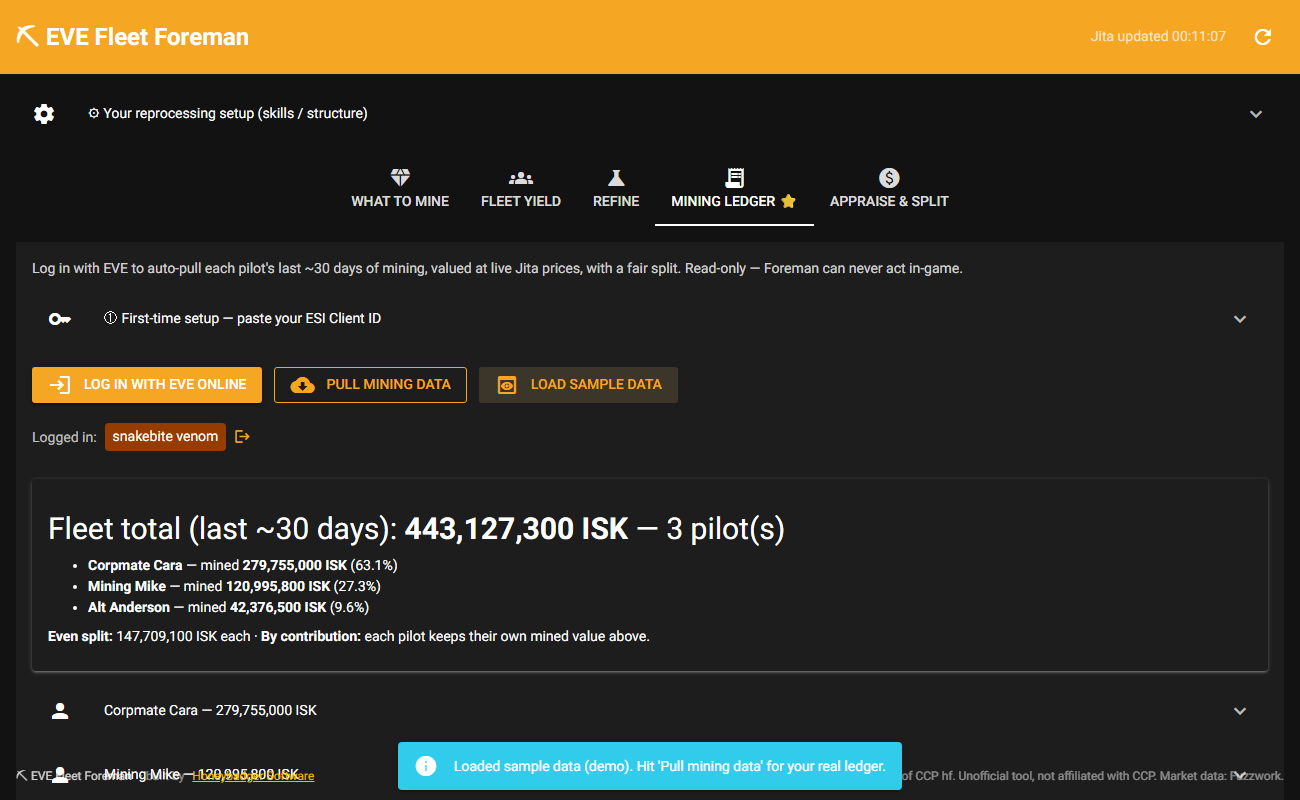
Task: Click the Jita updated 00:11:07 timestamp
Action: (x=1158, y=37)
